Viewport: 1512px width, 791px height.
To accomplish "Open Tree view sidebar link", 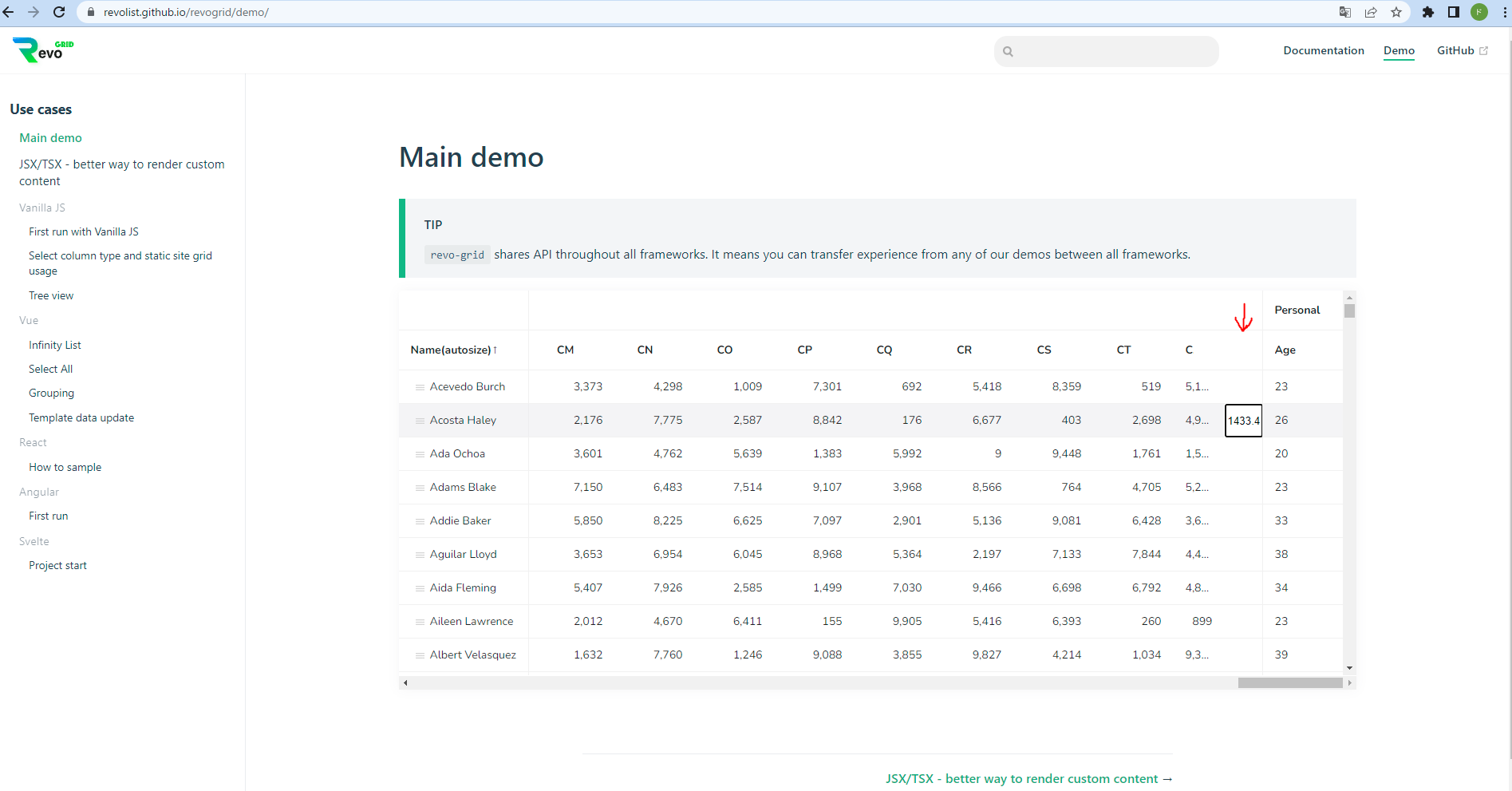I will pyautogui.click(x=51, y=295).
